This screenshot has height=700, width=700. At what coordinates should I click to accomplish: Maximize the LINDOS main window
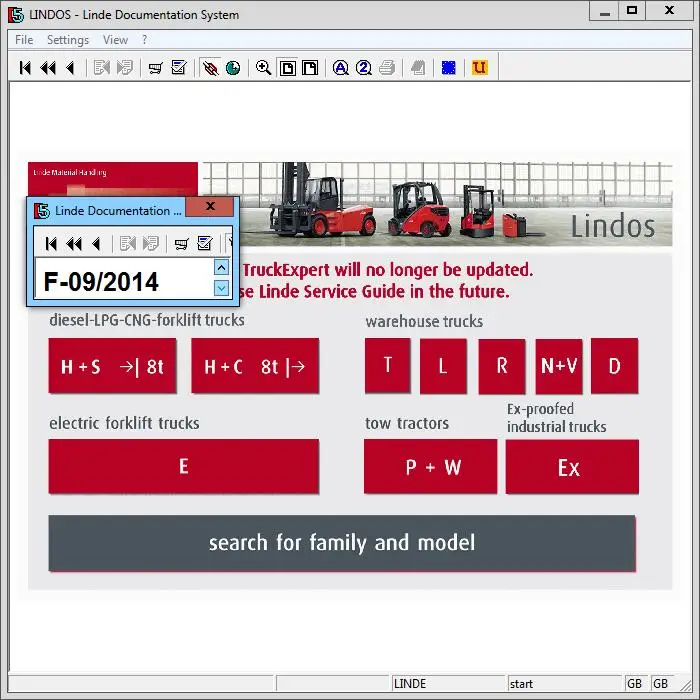pyautogui.click(x=632, y=11)
